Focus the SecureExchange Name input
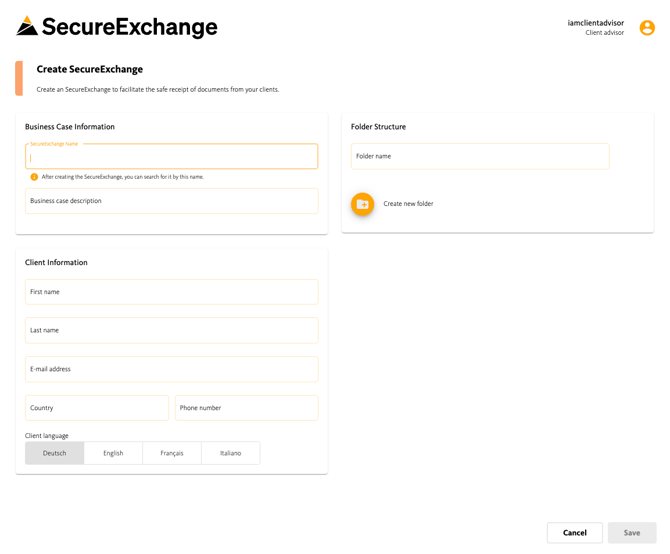 [172, 156]
